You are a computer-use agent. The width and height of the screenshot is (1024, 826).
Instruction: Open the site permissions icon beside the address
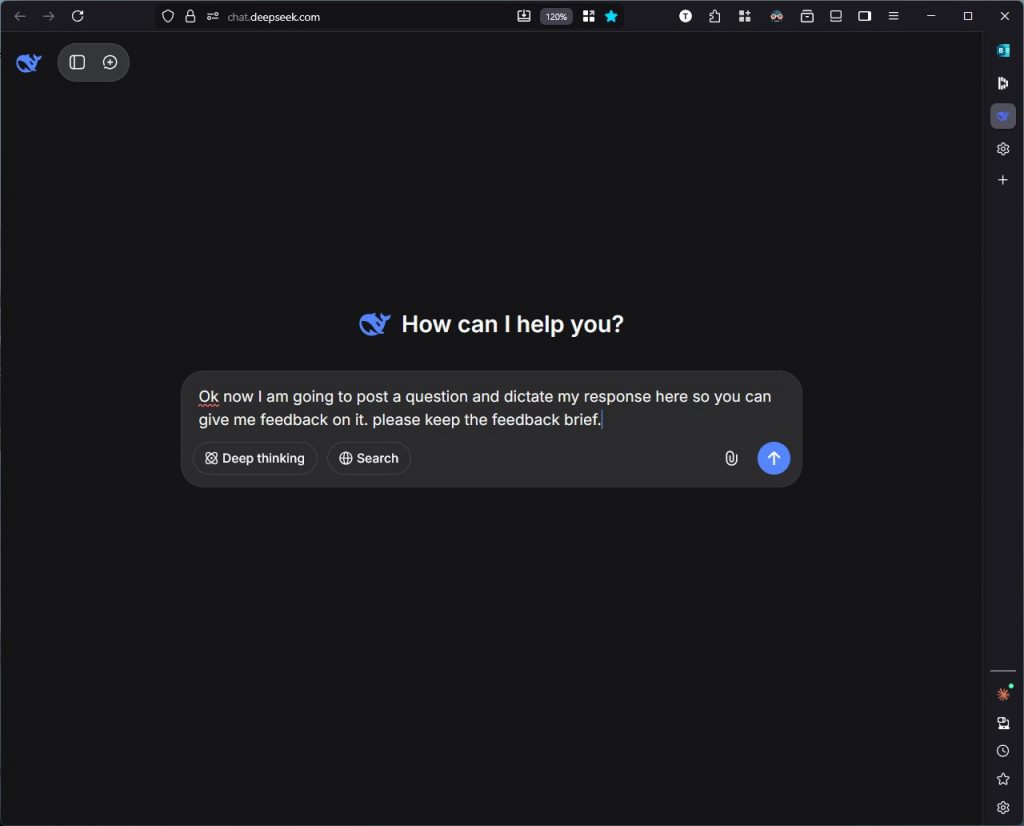click(x=212, y=17)
